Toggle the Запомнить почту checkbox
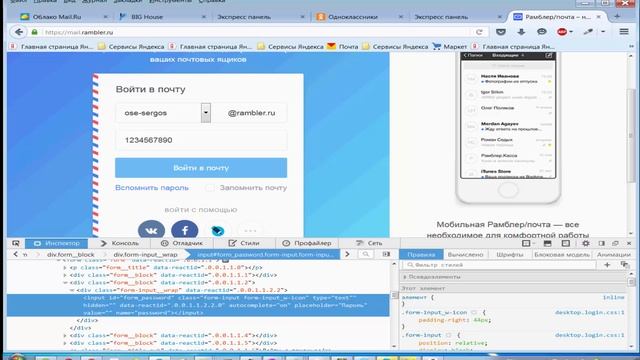The image size is (640, 360). [x=209, y=188]
